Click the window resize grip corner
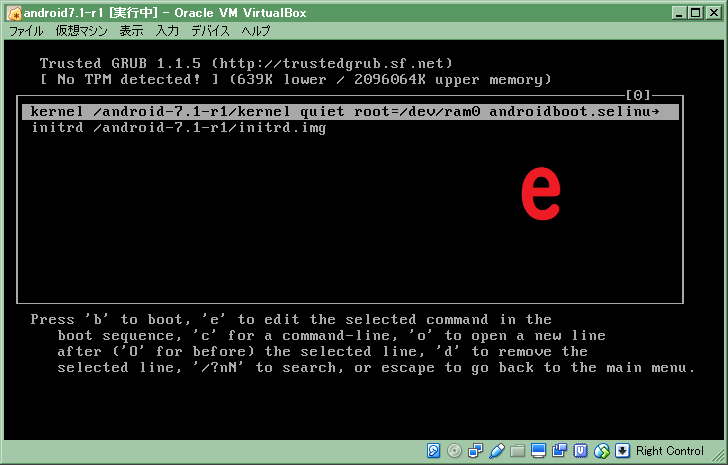 718,457
